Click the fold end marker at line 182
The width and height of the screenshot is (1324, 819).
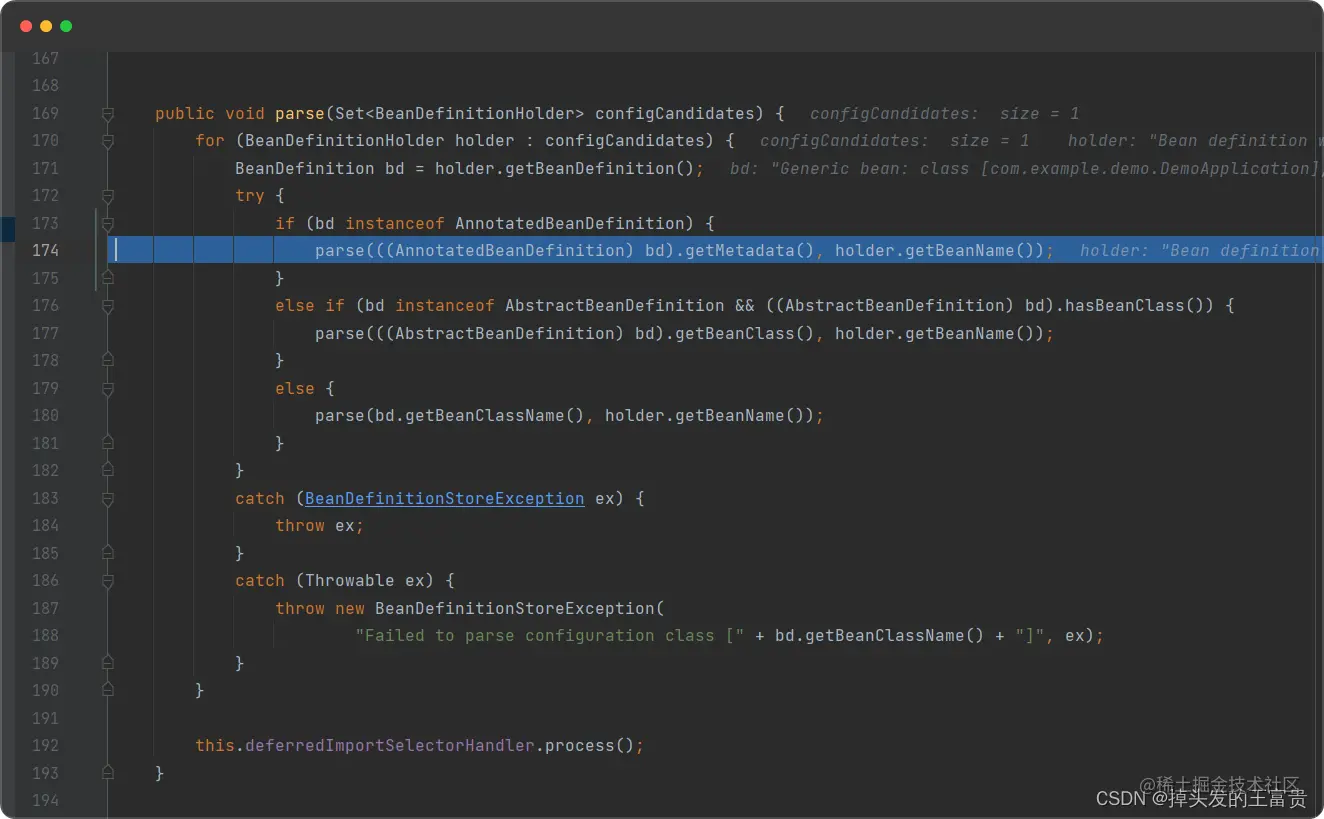click(x=108, y=470)
